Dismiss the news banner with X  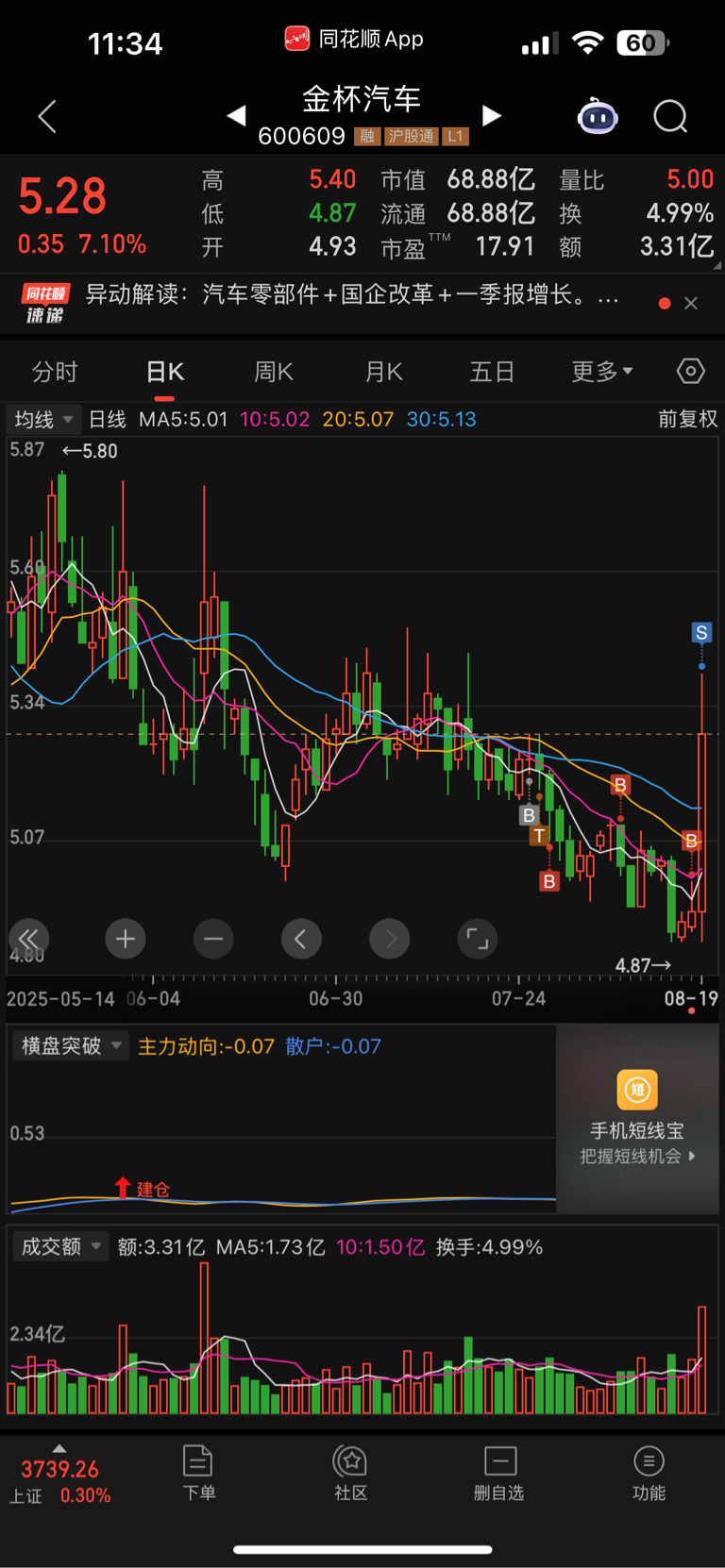tap(691, 303)
